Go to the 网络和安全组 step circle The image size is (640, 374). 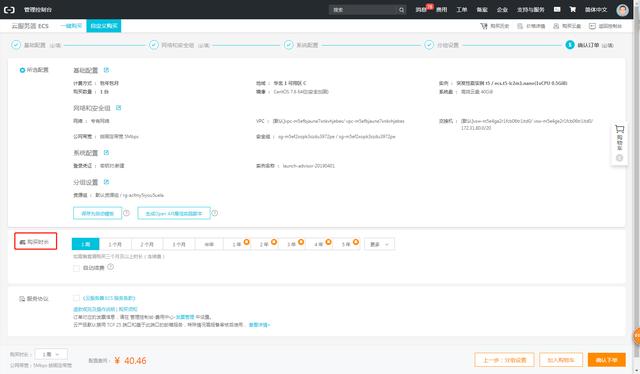pos(154,45)
